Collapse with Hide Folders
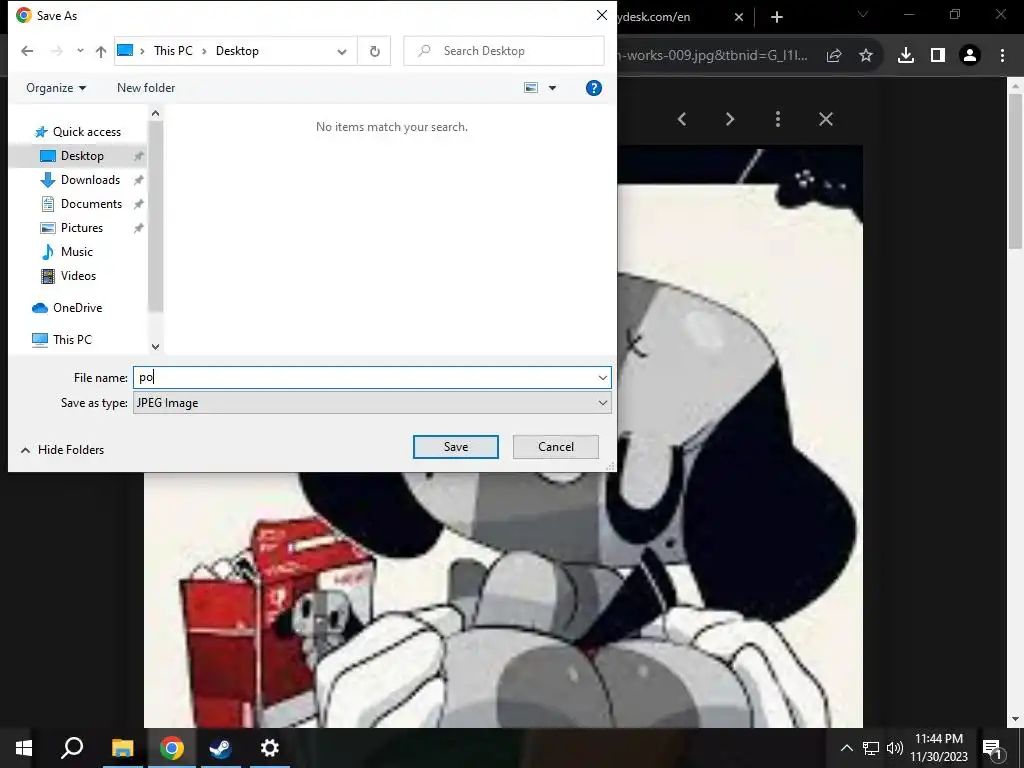 63,450
